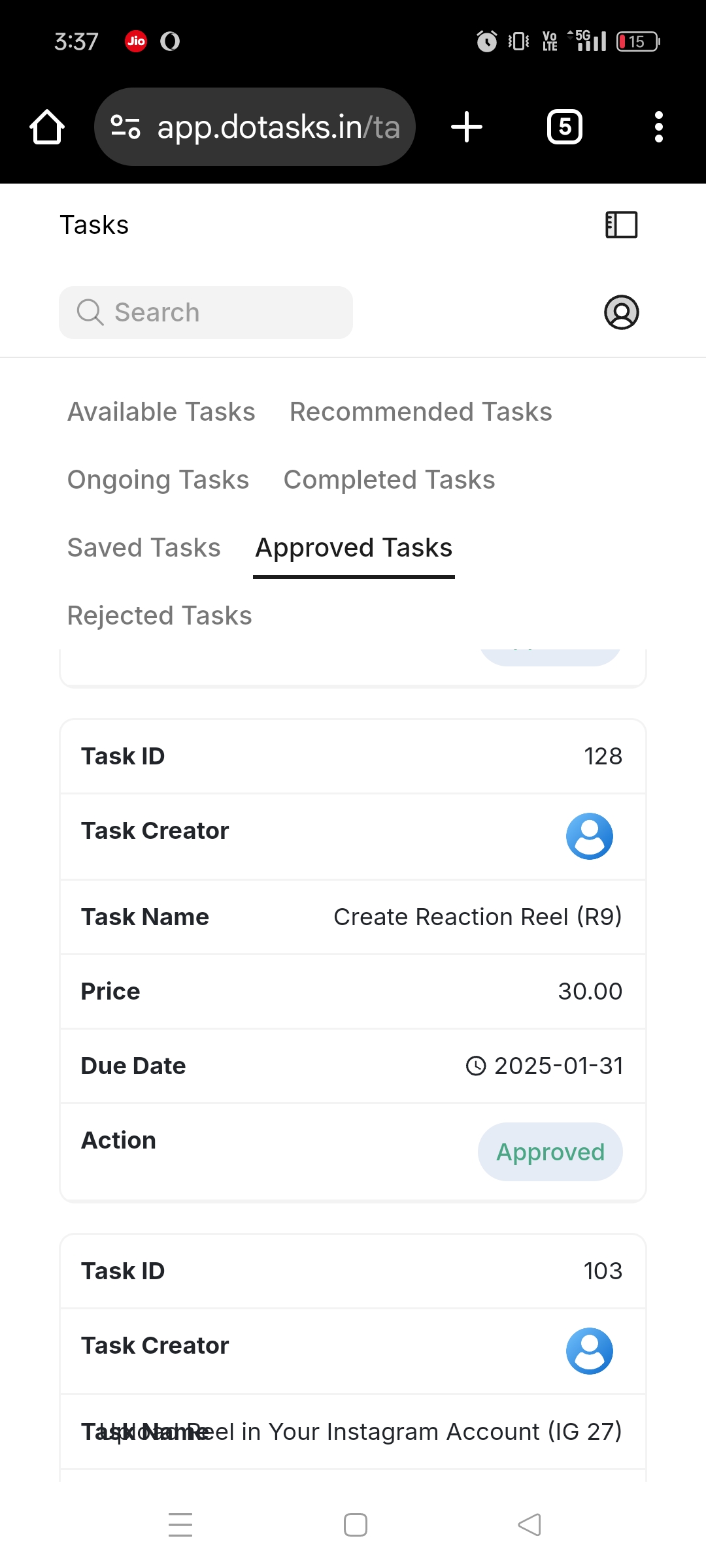Tap the address bar URL app.dotasks.in

pyautogui.click(x=278, y=127)
